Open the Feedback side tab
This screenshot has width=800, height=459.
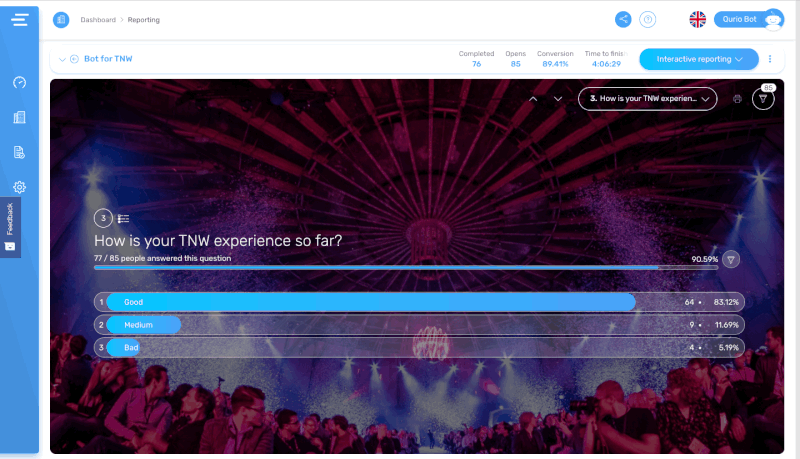(10, 226)
